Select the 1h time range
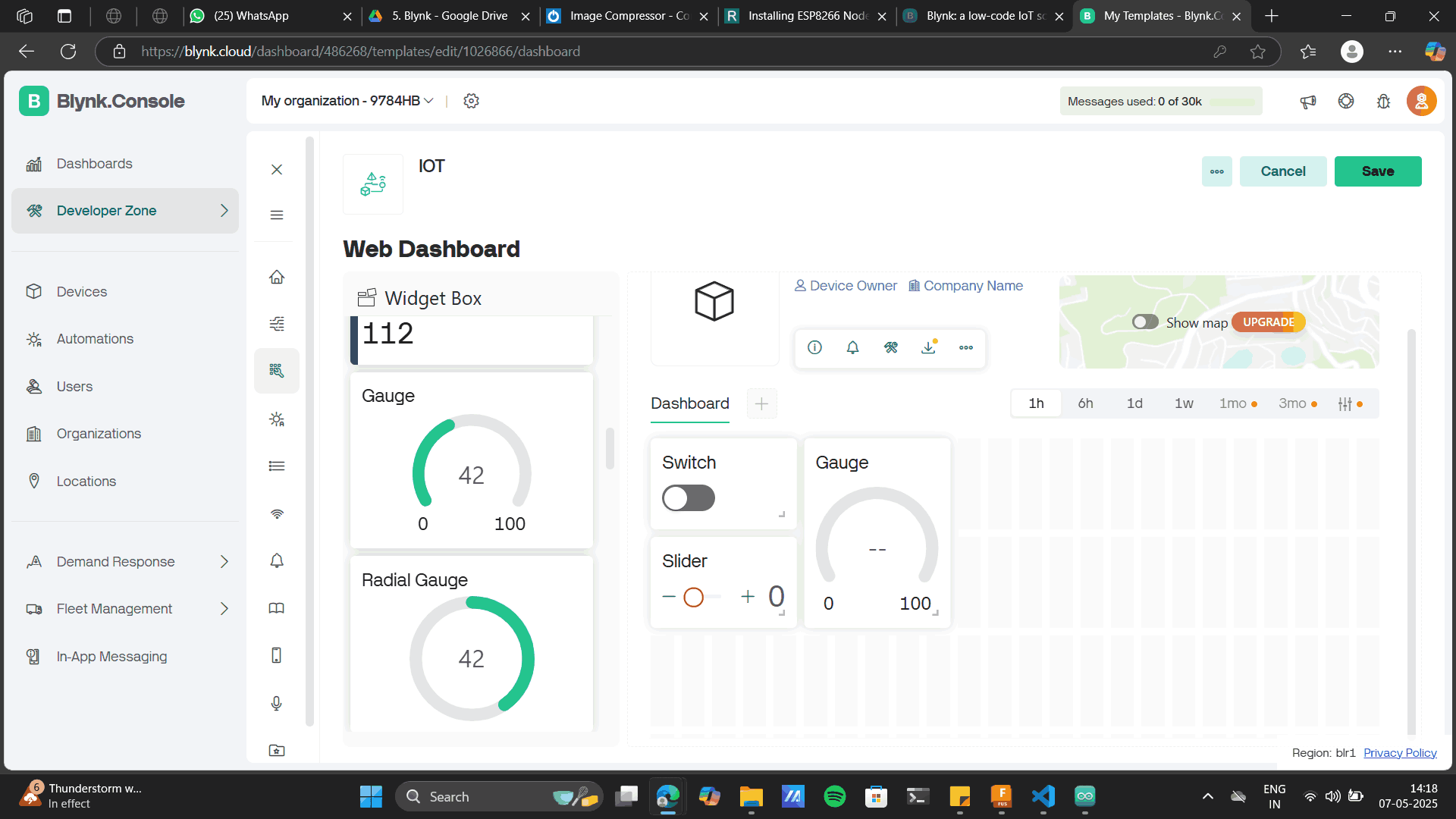Viewport: 1456px width, 819px height. tap(1037, 403)
